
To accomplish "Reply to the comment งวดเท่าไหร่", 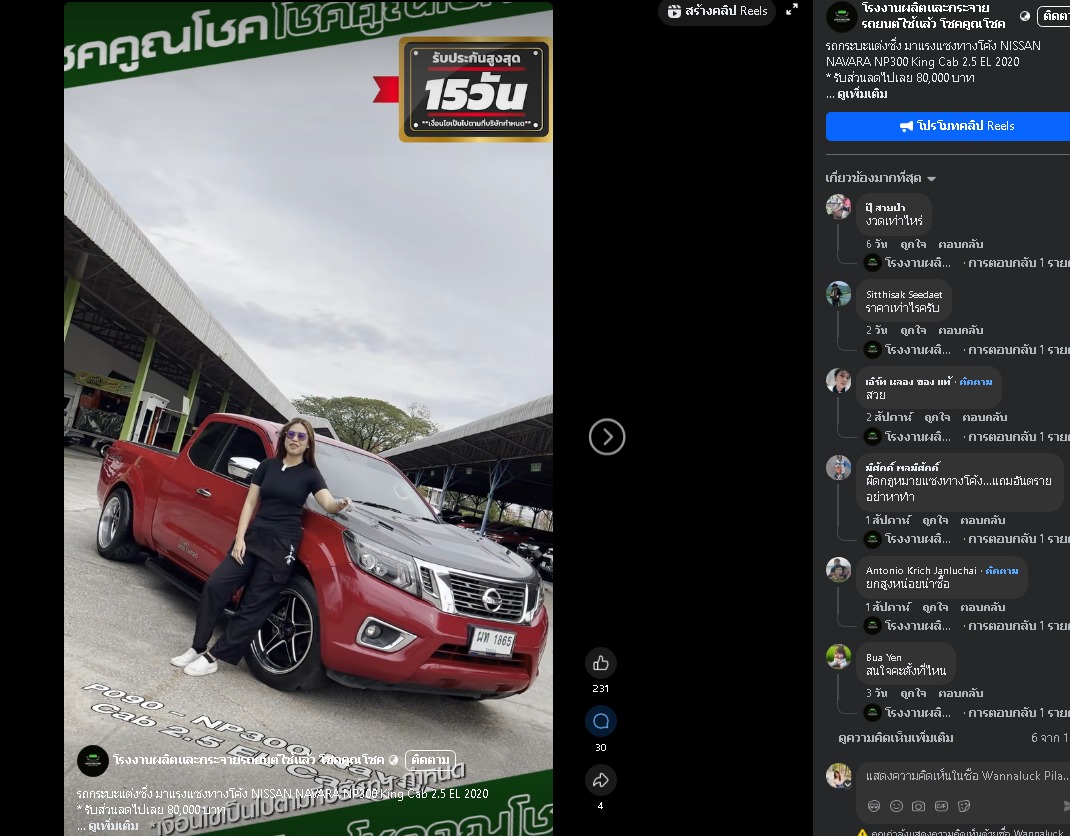I will click(x=960, y=244).
